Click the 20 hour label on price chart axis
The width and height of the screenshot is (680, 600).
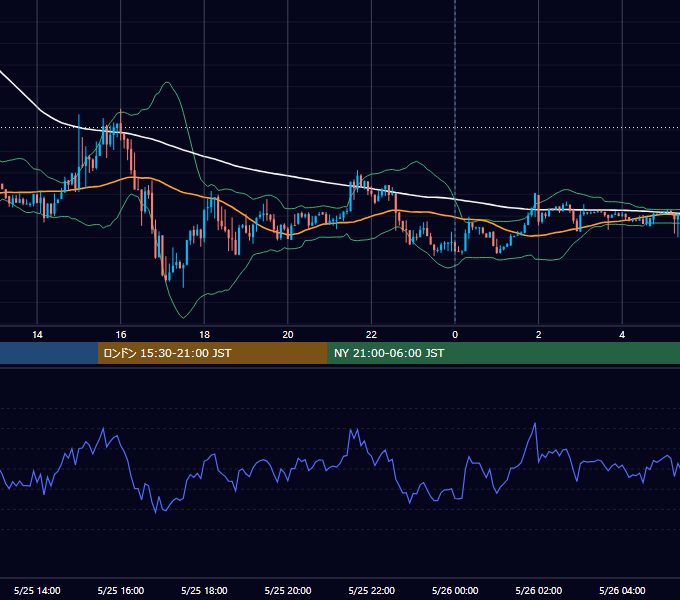(288, 335)
